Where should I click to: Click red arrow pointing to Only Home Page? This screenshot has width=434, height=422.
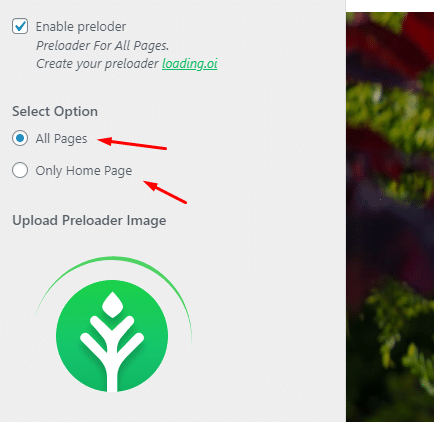point(165,192)
